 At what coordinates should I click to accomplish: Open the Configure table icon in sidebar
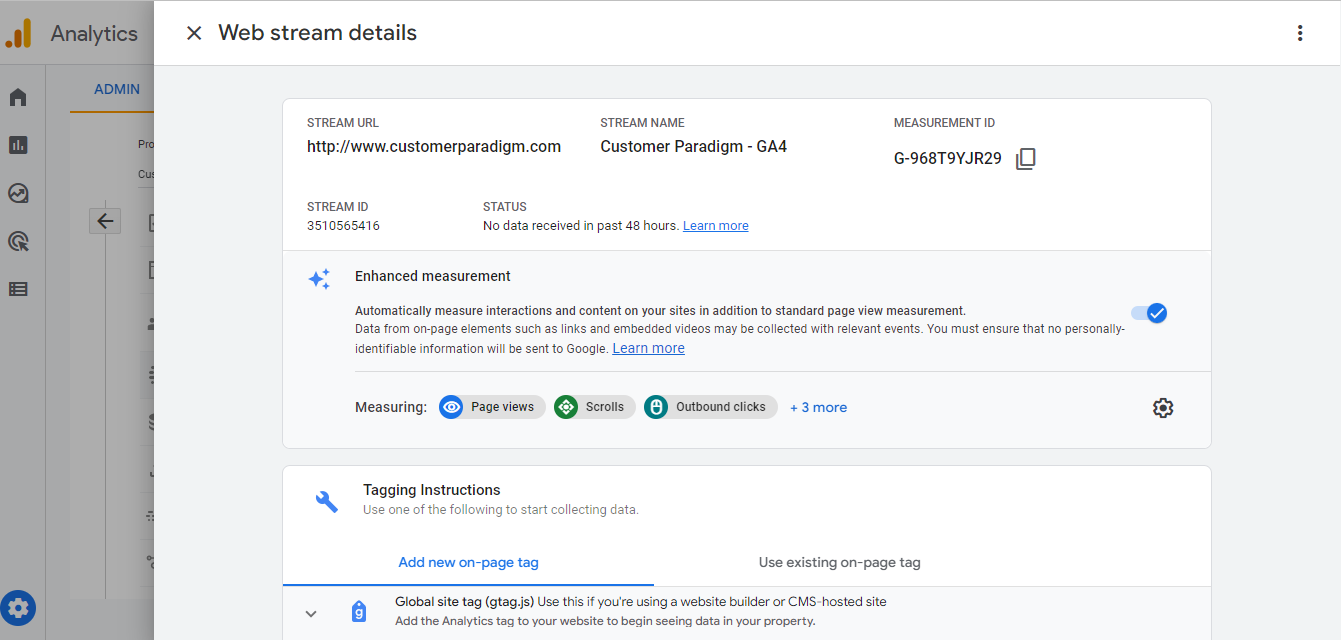[18, 289]
